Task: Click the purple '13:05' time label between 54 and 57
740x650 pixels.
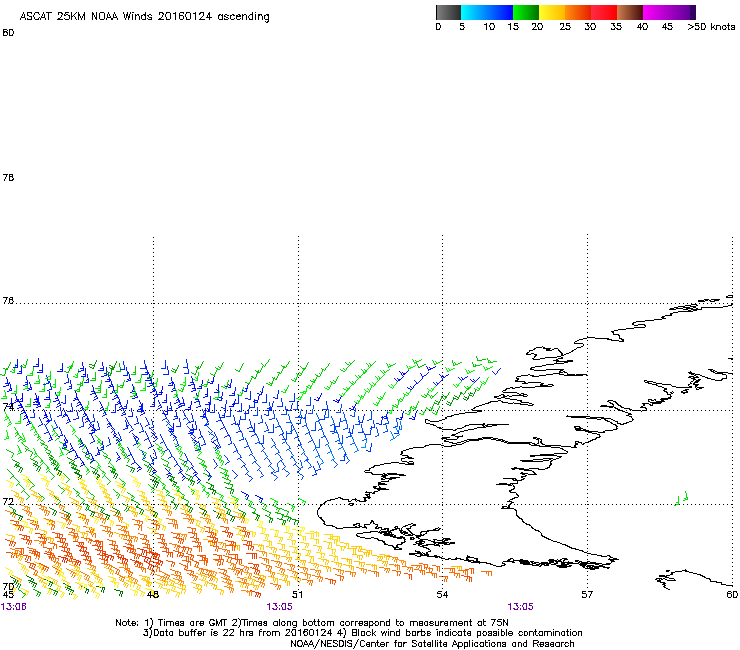Action: (x=520, y=607)
